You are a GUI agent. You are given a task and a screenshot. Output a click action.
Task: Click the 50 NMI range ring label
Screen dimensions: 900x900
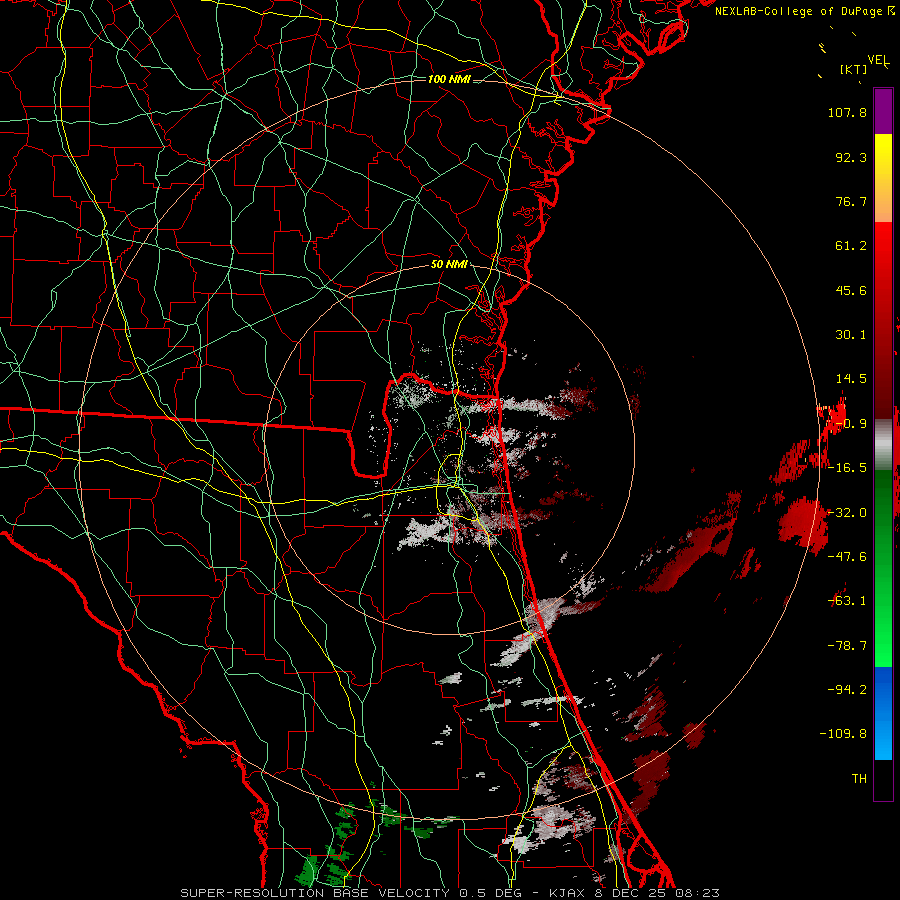pyautogui.click(x=449, y=265)
